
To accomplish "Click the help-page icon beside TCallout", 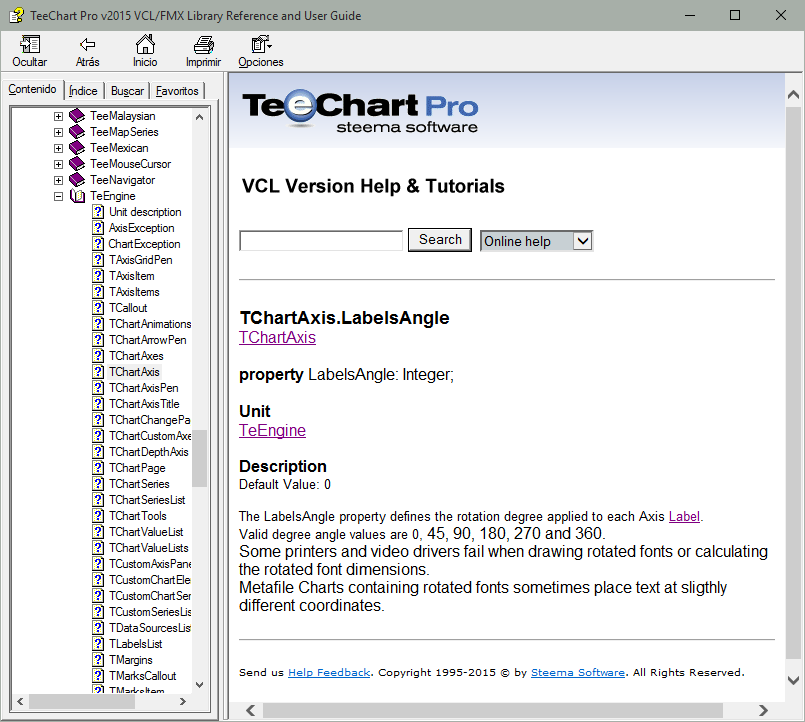I will 98,308.
